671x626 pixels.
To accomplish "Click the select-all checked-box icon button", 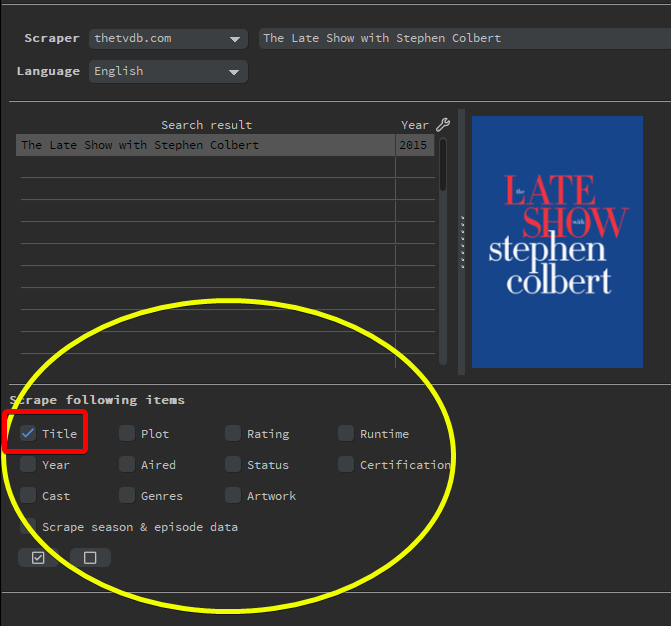I will [38, 558].
